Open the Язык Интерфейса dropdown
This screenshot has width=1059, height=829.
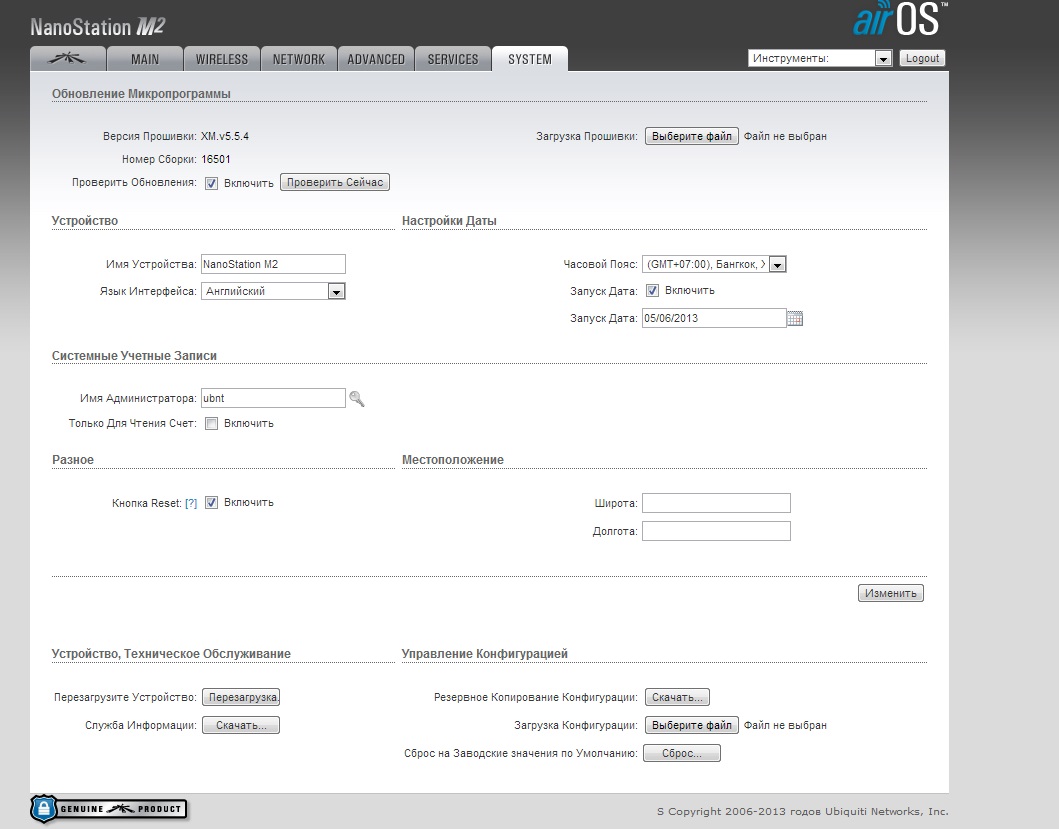[x=273, y=291]
